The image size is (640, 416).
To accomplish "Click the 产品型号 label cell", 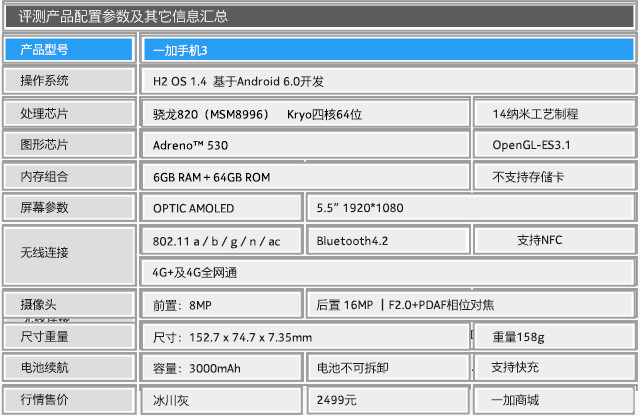I will pyautogui.click(x=68, y=49).
